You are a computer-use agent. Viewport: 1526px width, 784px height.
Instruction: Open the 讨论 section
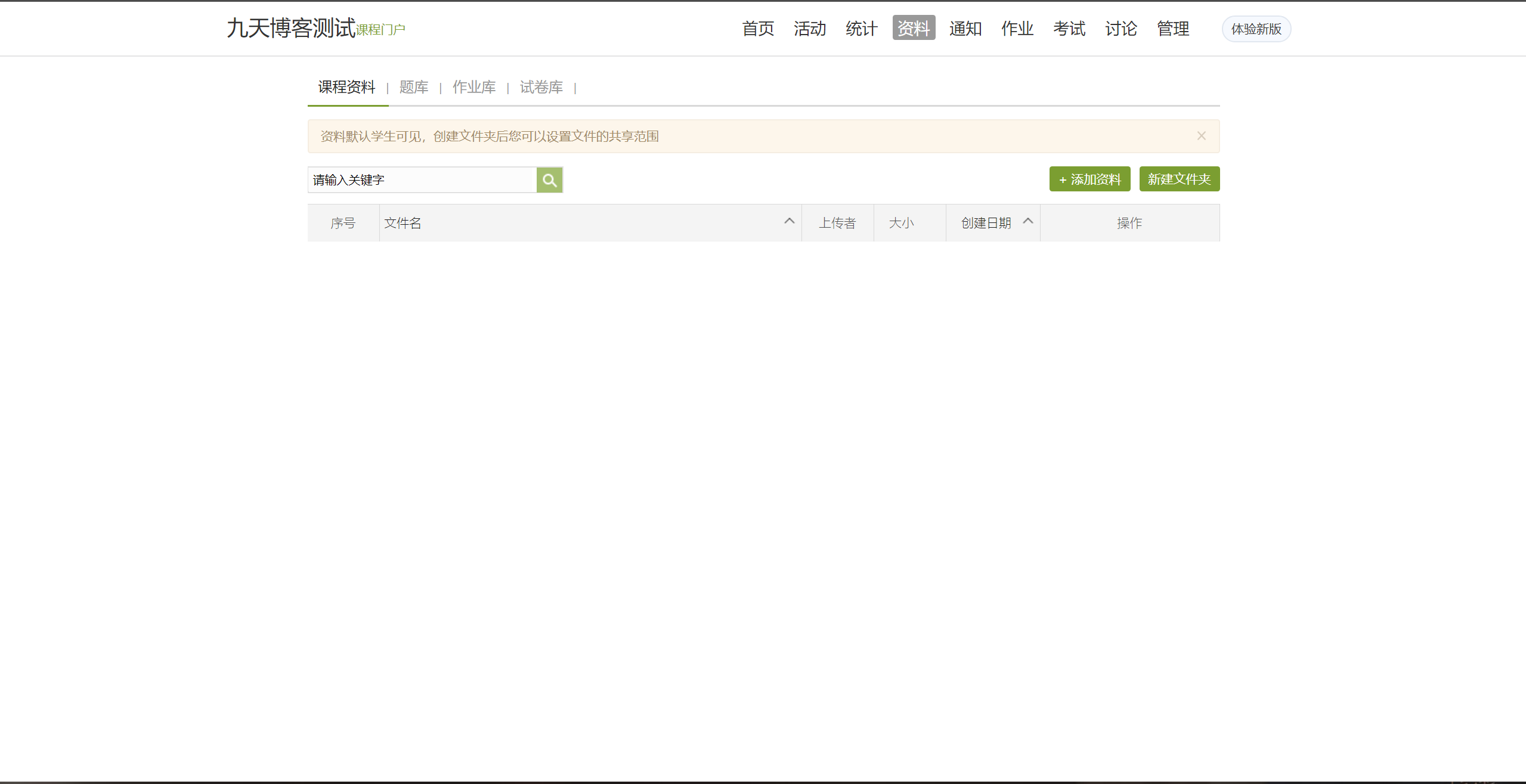tap(1121, 29)
